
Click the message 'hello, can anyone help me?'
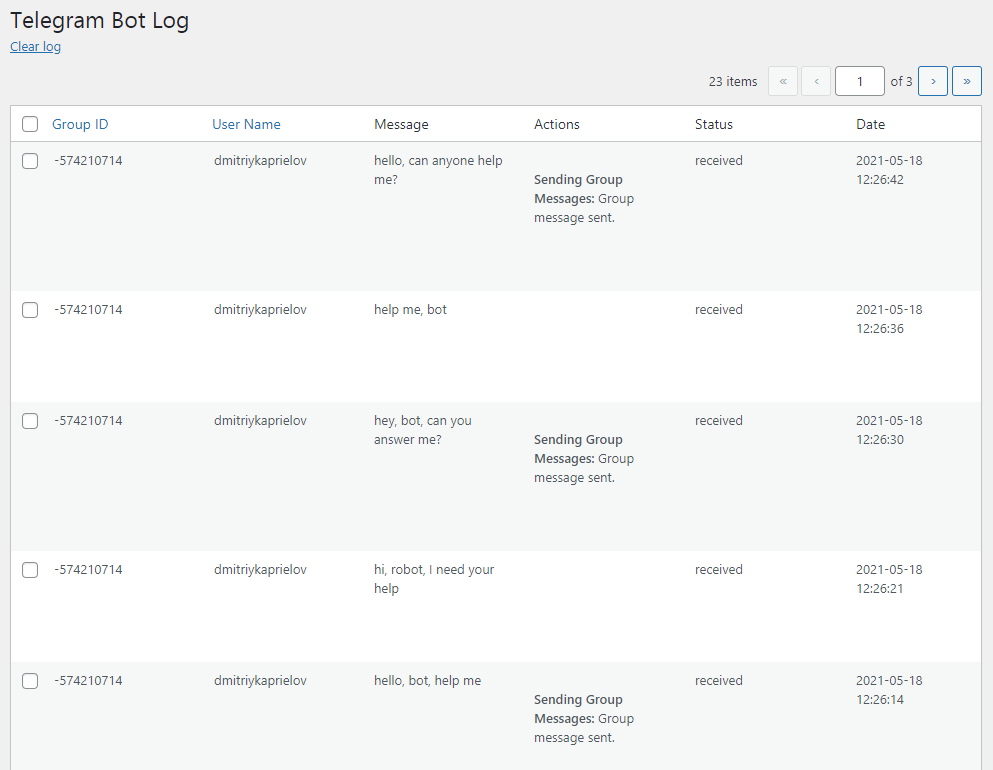tap(438, 170)
